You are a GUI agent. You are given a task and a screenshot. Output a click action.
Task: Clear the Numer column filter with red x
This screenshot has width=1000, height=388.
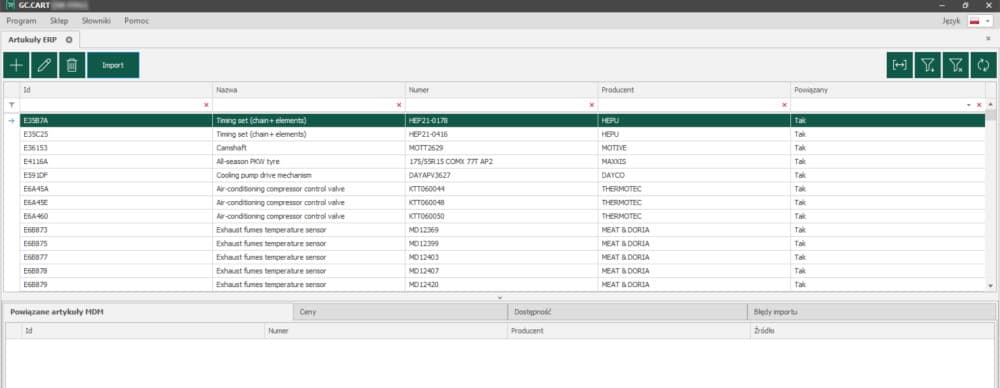click(592, 105)
